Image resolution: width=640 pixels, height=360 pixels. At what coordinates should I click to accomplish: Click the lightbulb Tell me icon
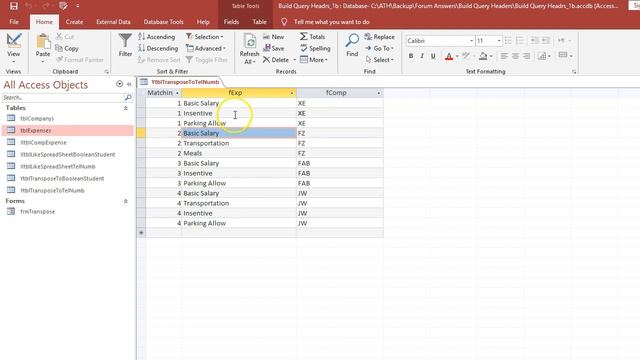point(284,22)
